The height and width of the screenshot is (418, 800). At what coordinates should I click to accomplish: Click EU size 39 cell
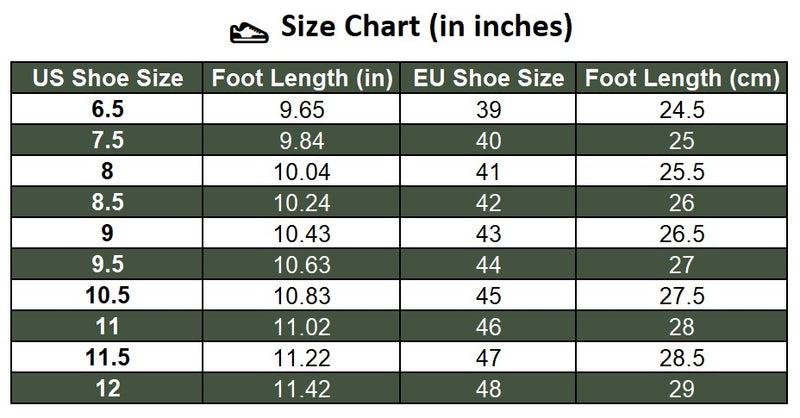click(488, 109)
